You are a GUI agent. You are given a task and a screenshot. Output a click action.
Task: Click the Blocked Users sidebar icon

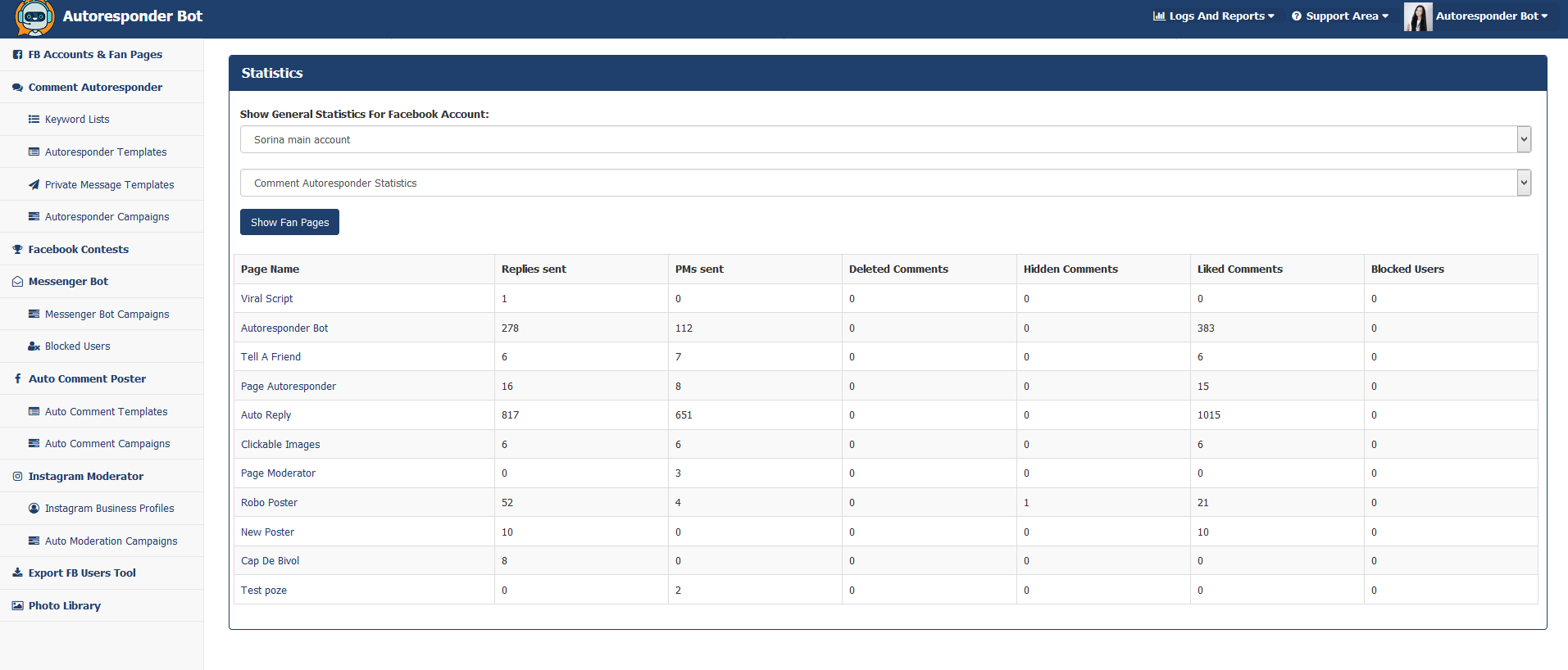click(x=34, y=346)
